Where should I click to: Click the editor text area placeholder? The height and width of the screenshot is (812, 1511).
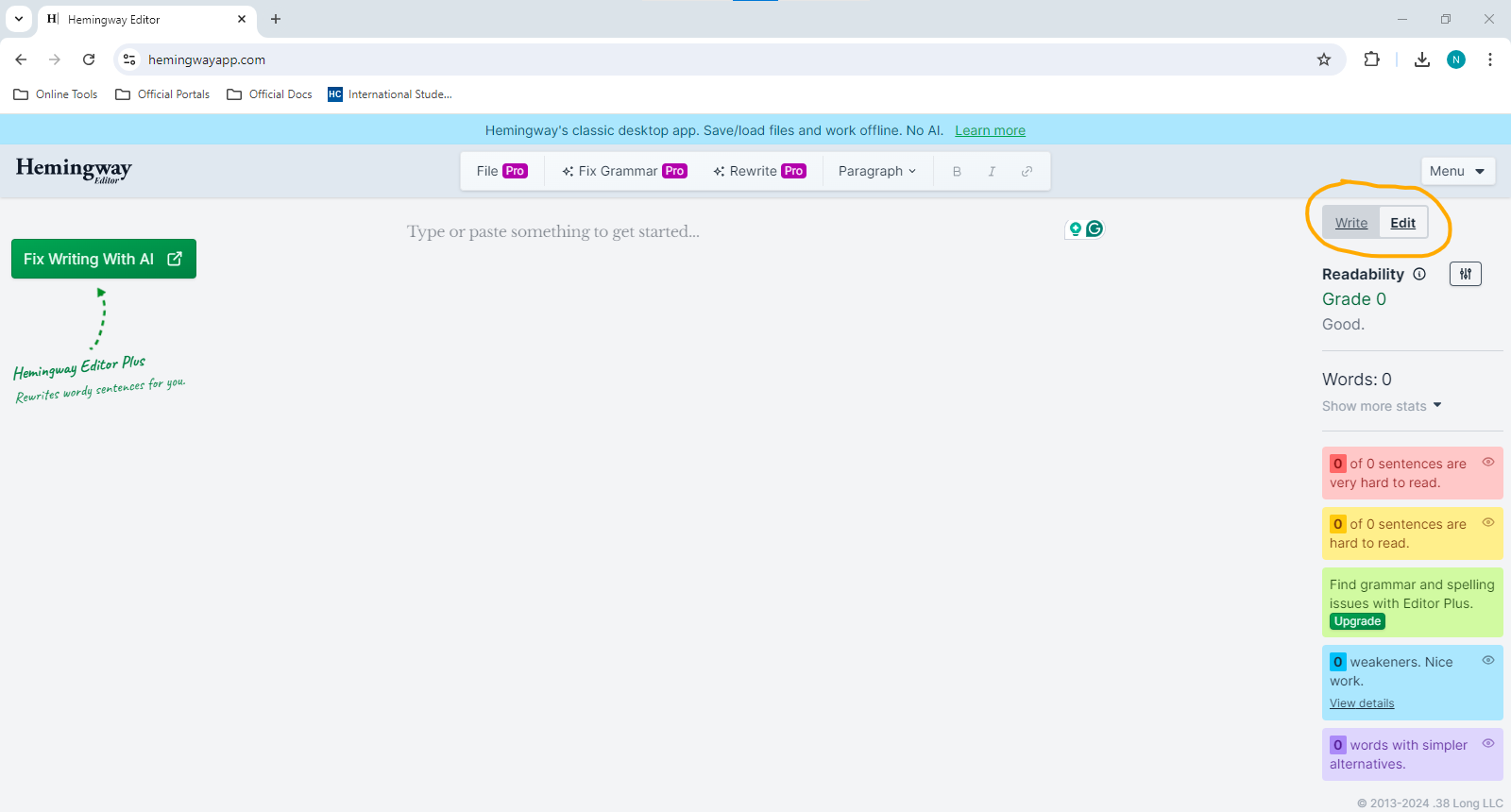coord(553,231)
